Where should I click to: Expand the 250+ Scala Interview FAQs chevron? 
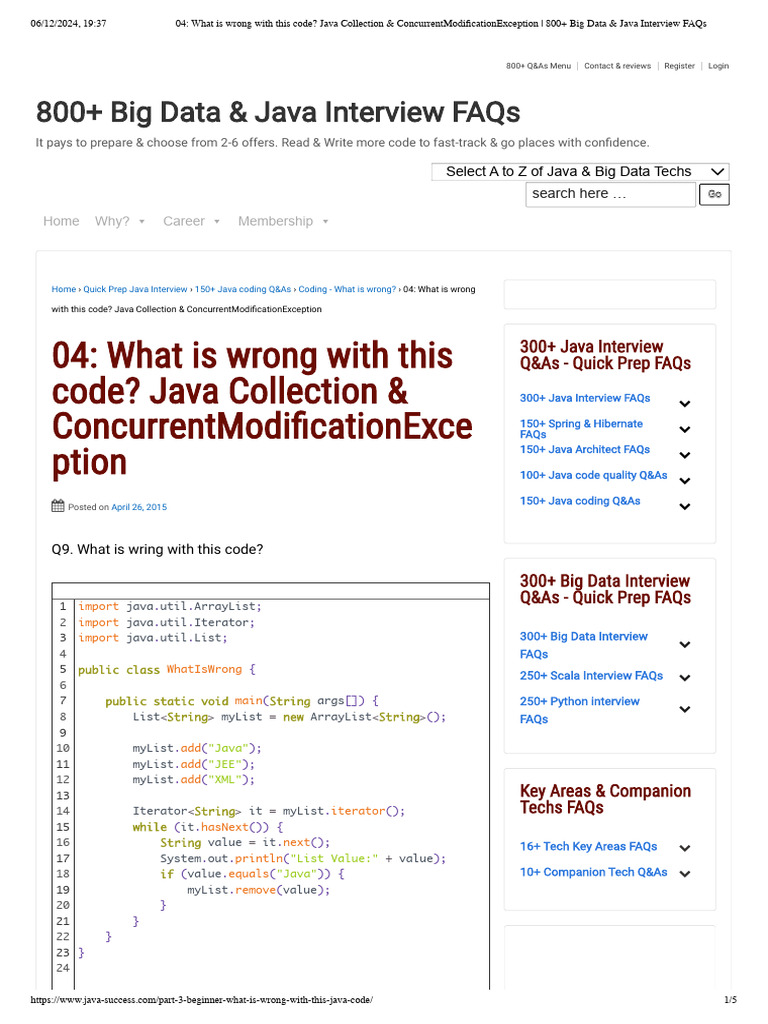(685, 677)
